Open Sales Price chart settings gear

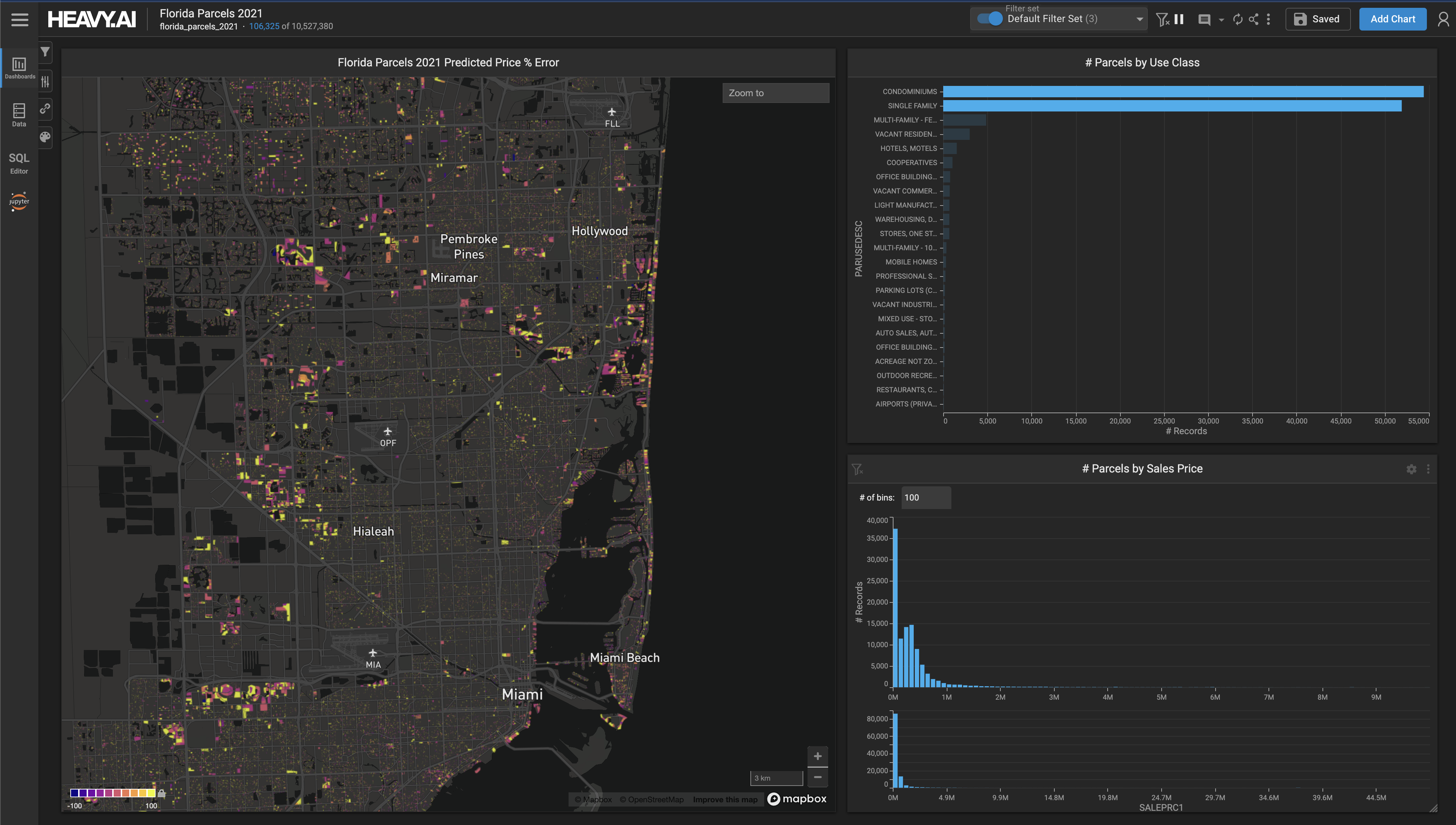coord(1411,469)
